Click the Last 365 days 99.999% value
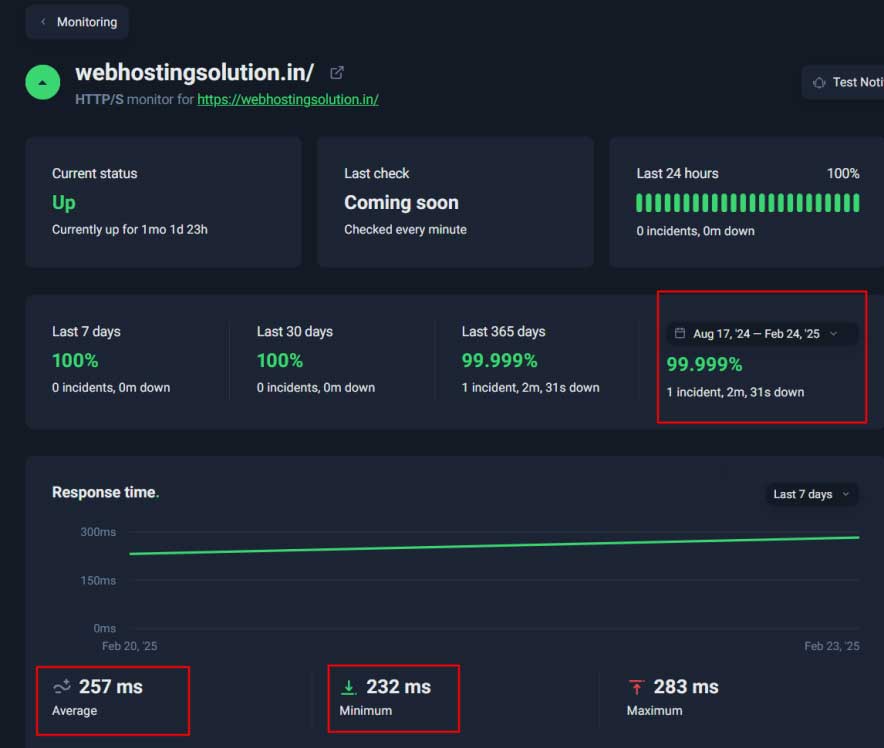Image resolution: width=884 pixels, height=748 pixels. click(x=500, y=361)
